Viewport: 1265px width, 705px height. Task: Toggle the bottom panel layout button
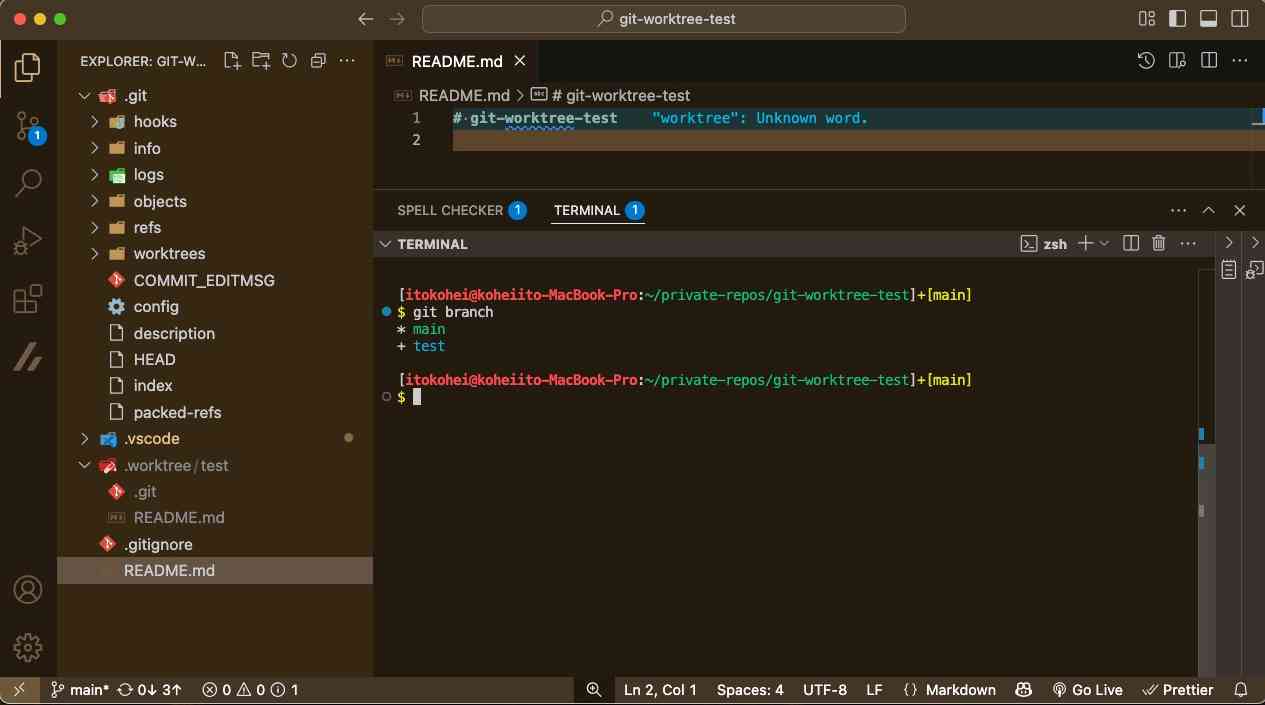[1208, 19]
